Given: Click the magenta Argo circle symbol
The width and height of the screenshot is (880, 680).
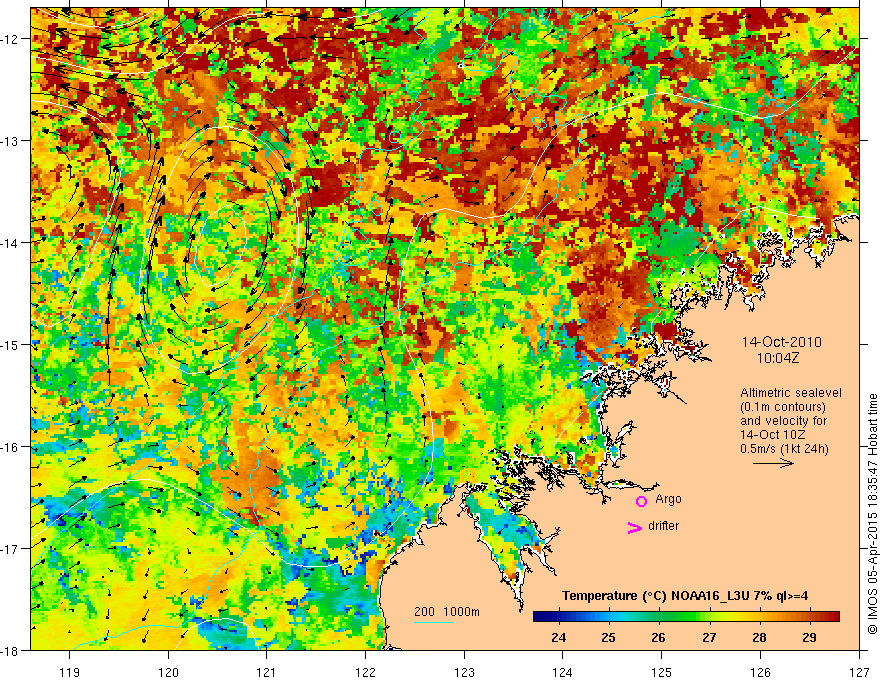Looking at the screenshot, I should (x=641, y=501).
